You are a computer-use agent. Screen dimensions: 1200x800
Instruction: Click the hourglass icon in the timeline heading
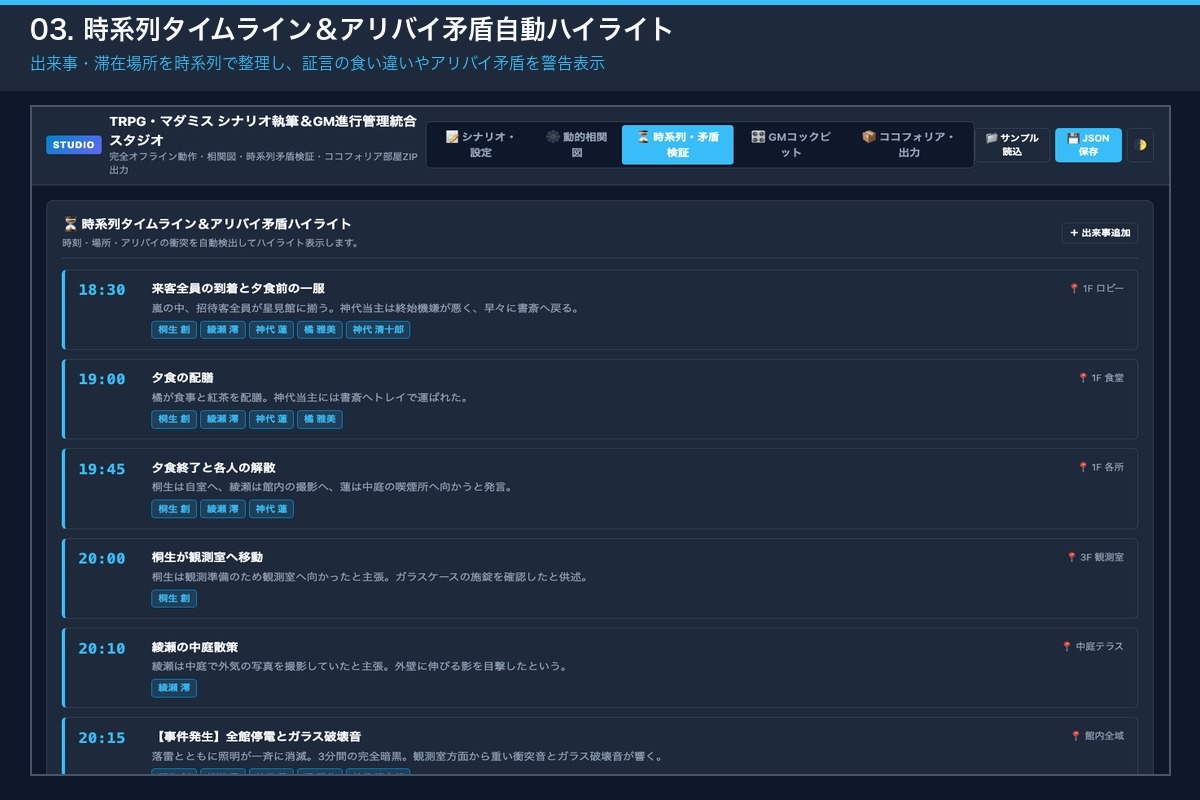[70, 224]
